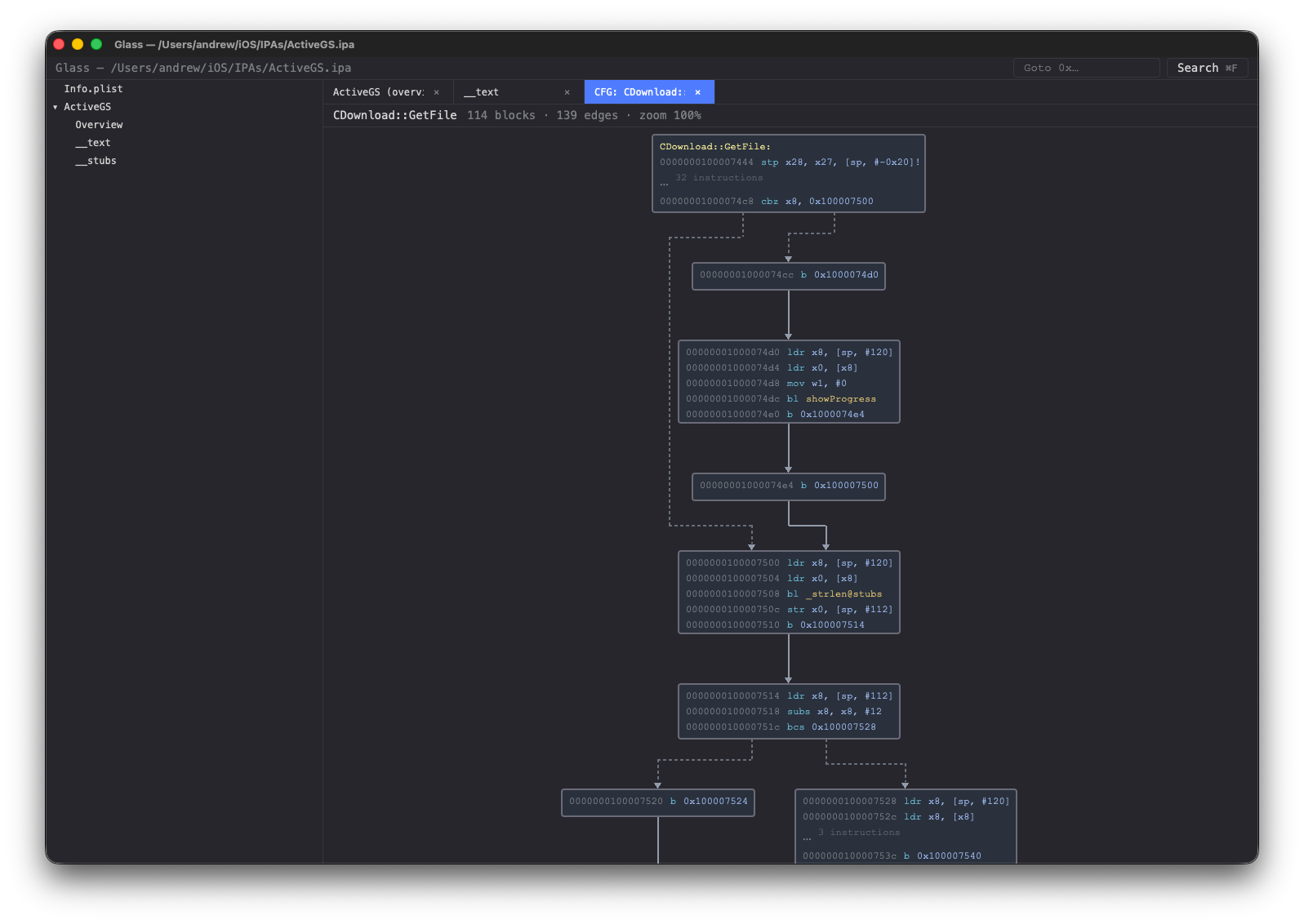Open Info.plist in the sidebar
This screenshot has width=1304, height=924.
click(x=94, y=89)
